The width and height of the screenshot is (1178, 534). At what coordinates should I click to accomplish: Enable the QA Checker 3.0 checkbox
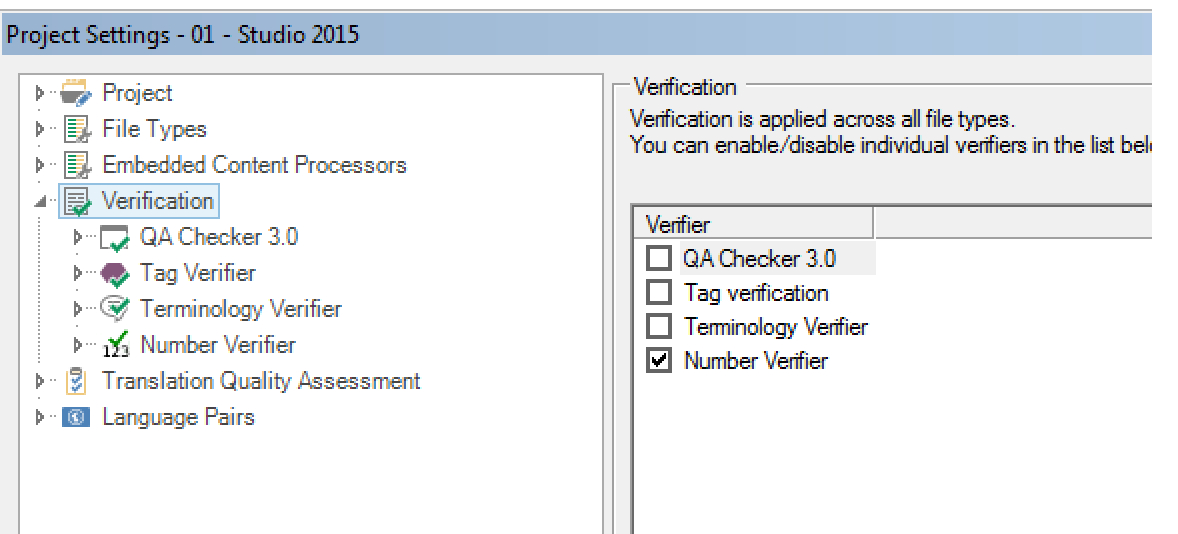(658, 259)
